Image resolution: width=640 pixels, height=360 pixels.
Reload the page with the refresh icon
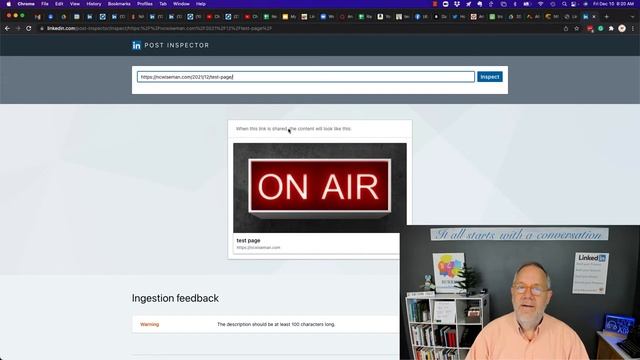[29, 29]
